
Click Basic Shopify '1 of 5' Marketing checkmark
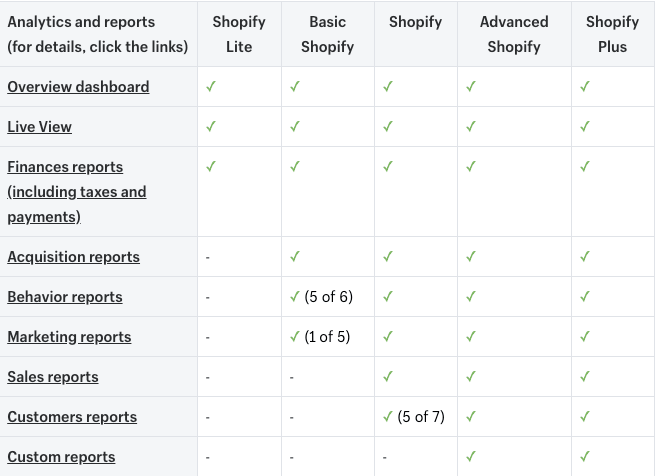coord(294,337)
